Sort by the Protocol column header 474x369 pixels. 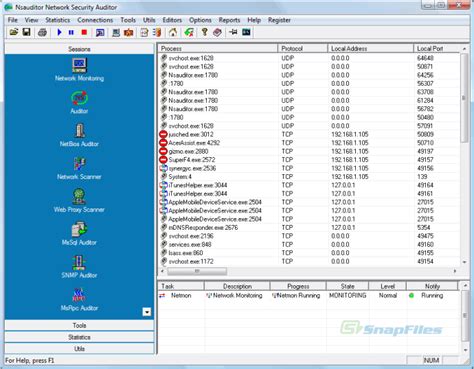point(302,49)
